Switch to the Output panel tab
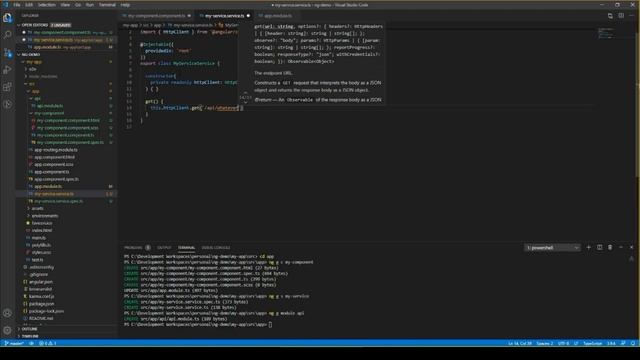 pos(164,247)
